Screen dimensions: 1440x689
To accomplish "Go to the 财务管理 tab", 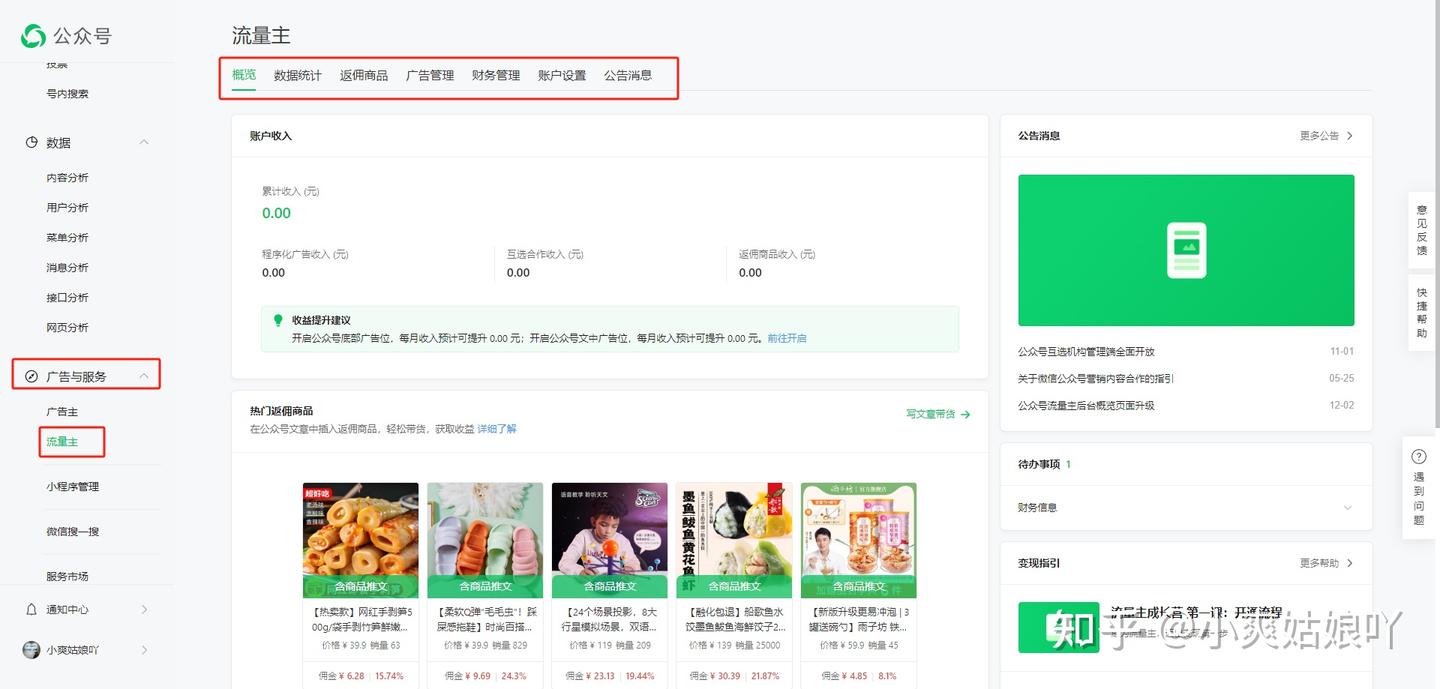I will point(496,75).
